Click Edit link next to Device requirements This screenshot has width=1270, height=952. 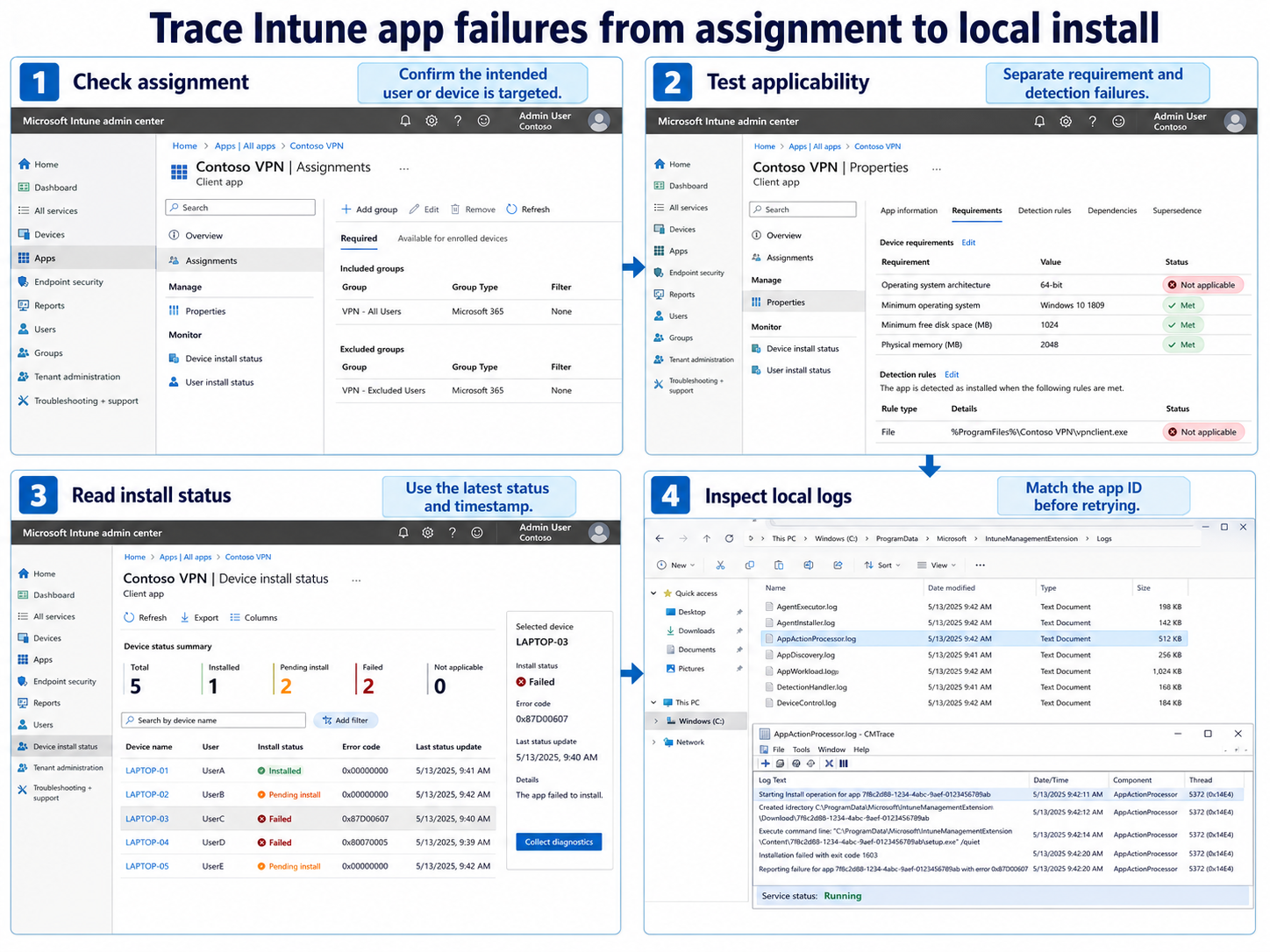(x=968, y=243)
